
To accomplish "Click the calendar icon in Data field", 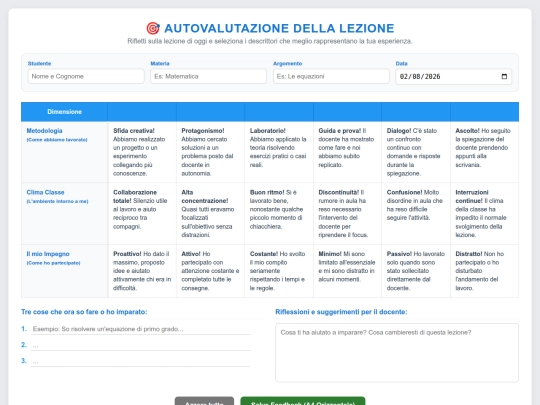I will [x=504, y=76].
